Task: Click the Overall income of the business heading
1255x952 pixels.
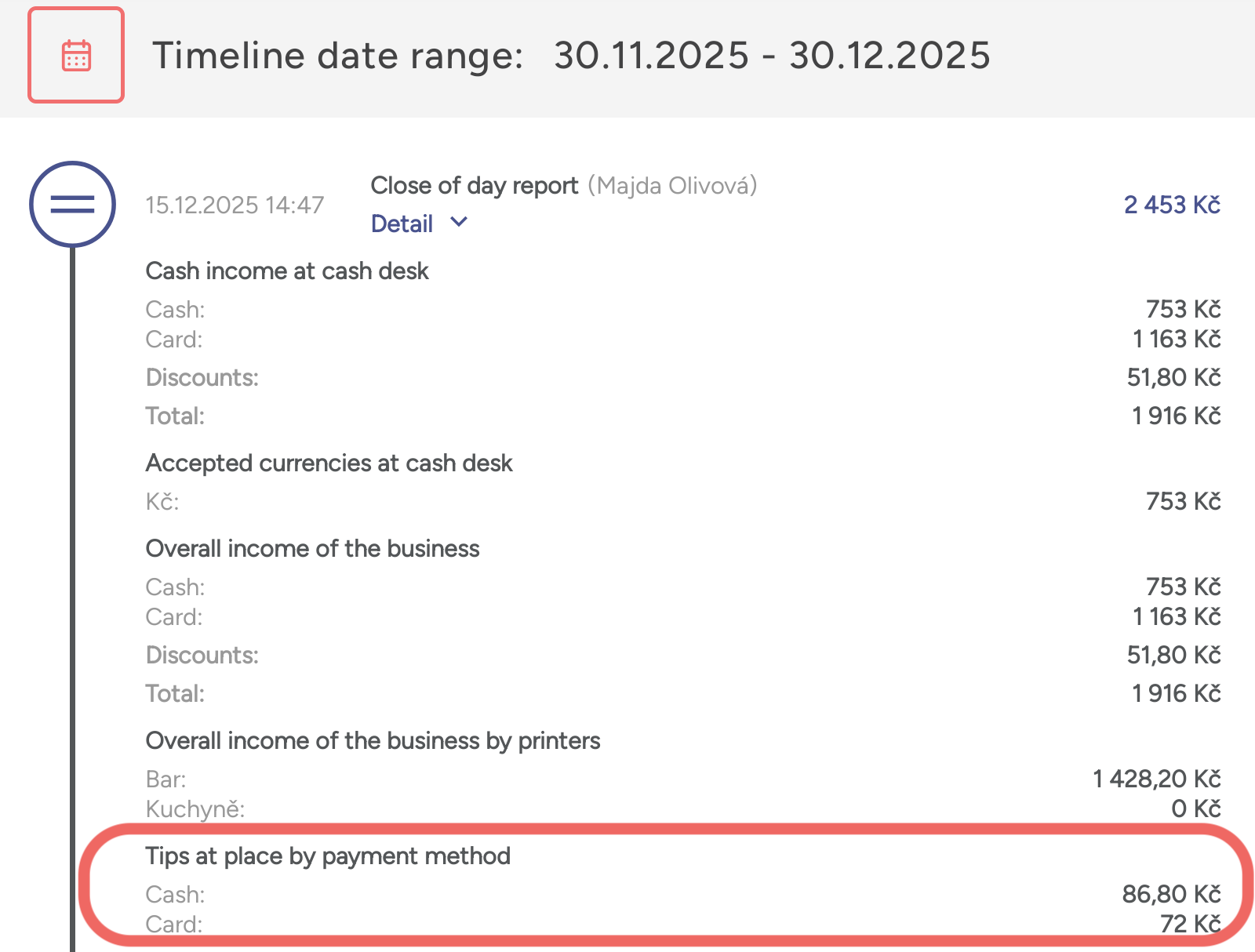Action: click(312, 549)
